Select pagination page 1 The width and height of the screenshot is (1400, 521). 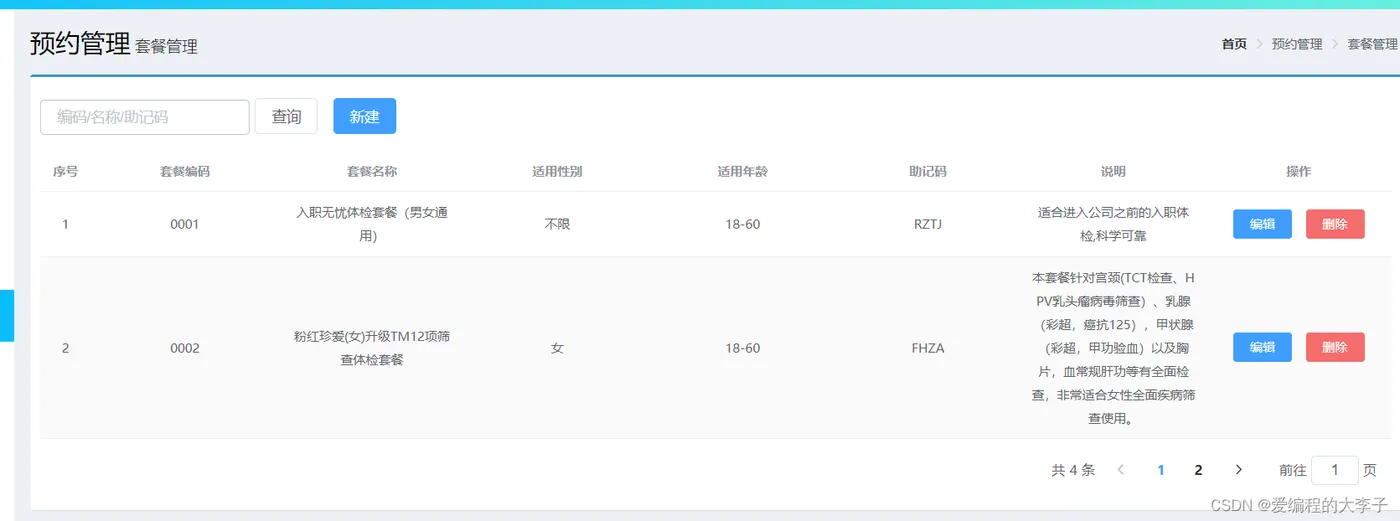coord(1161,470)
